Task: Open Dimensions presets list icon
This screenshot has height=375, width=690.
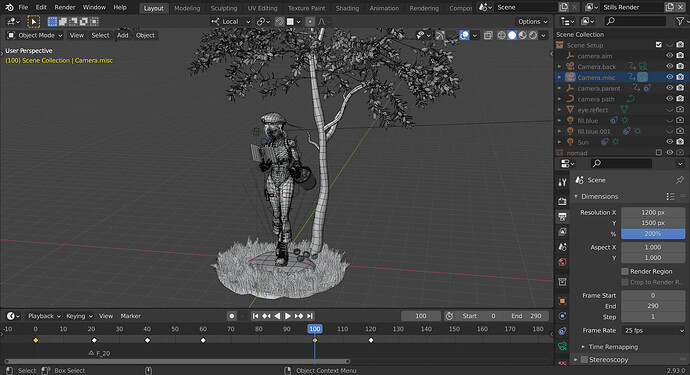Action: coord(670,196)
